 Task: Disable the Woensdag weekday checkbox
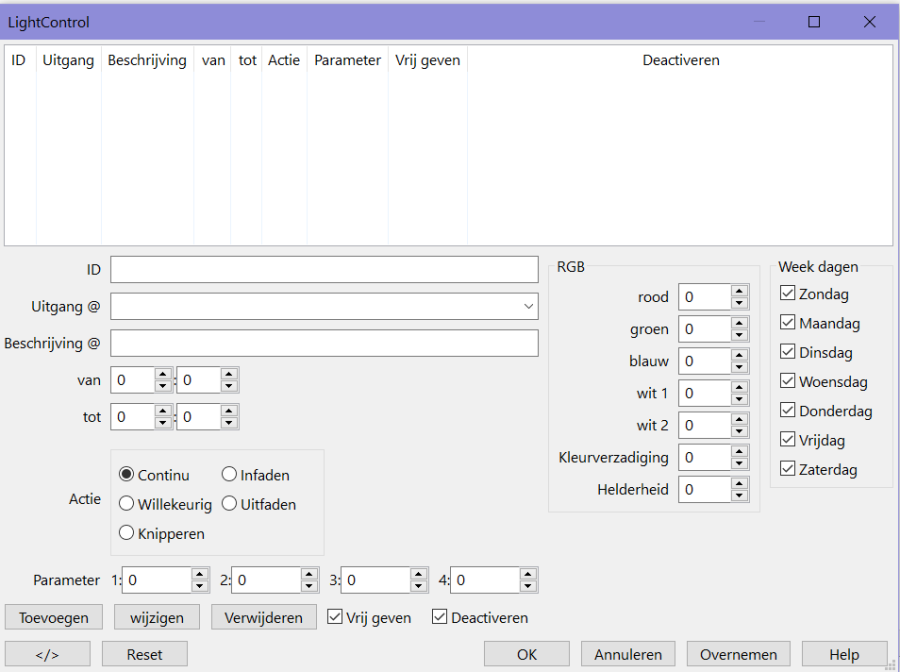[x=788, y=382]
